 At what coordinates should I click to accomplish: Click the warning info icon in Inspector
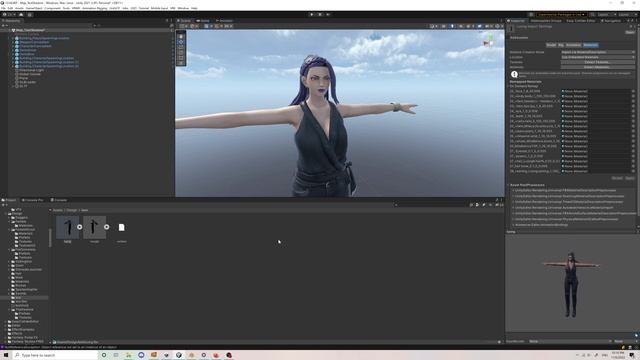(x=514, y=74)
